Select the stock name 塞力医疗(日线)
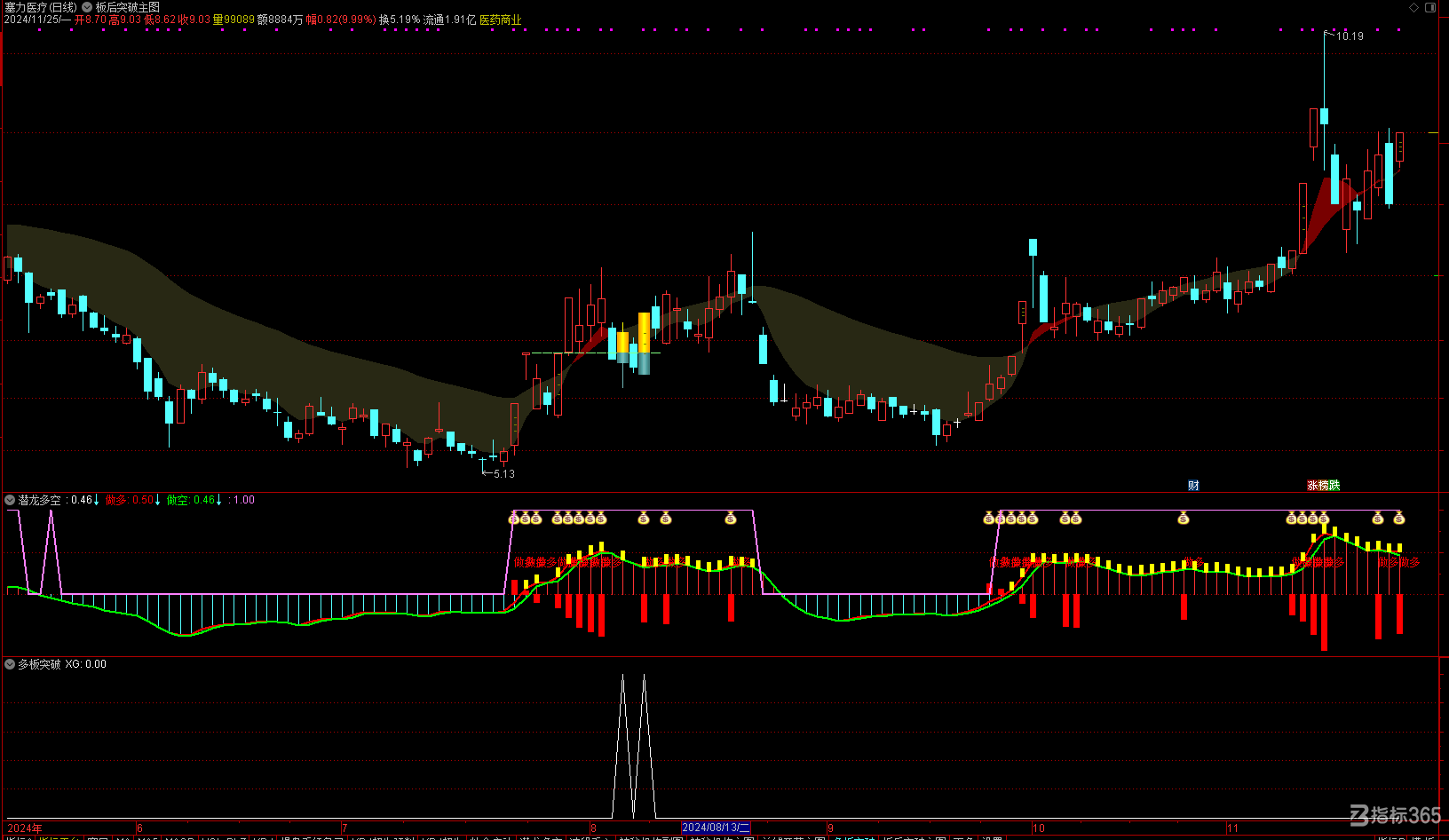 [41, 7]
